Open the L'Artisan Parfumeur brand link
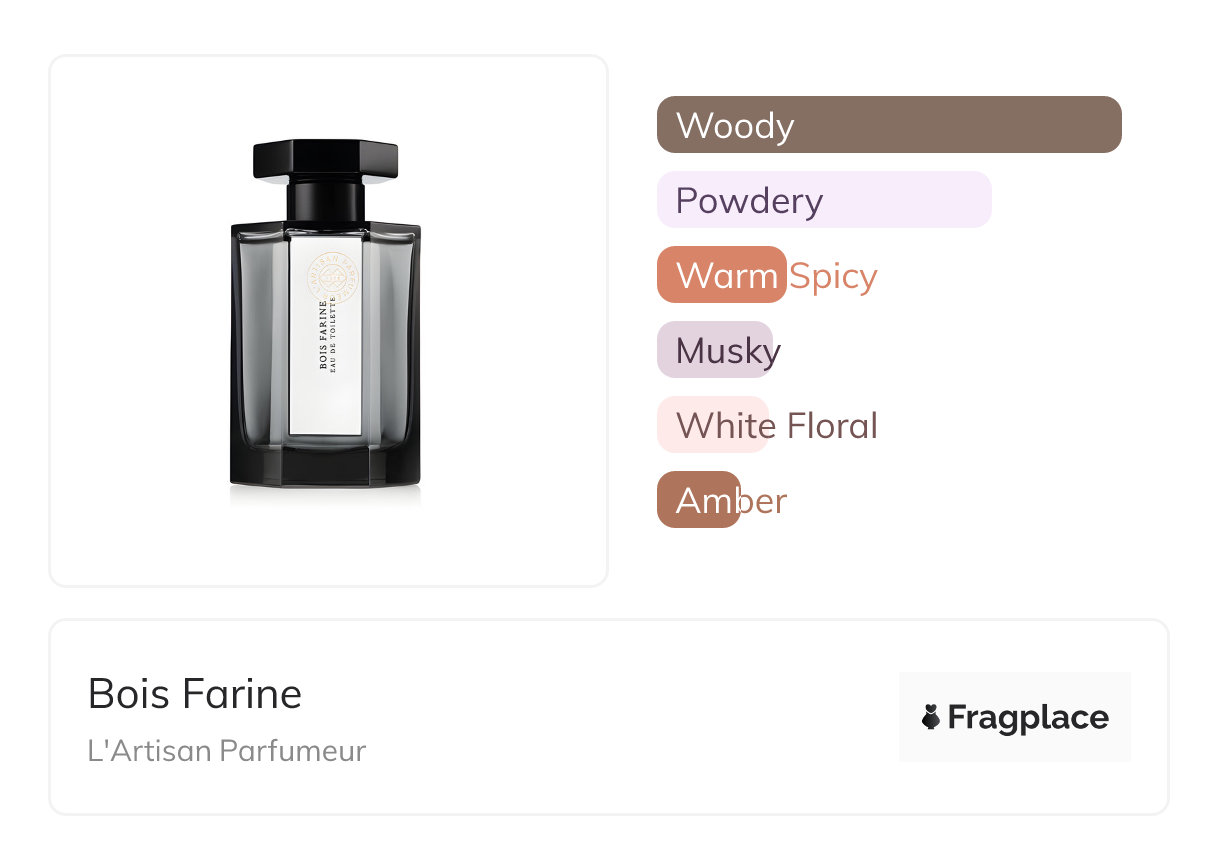Viewport: 1218px width, 864px height. [x=227, y=750]
